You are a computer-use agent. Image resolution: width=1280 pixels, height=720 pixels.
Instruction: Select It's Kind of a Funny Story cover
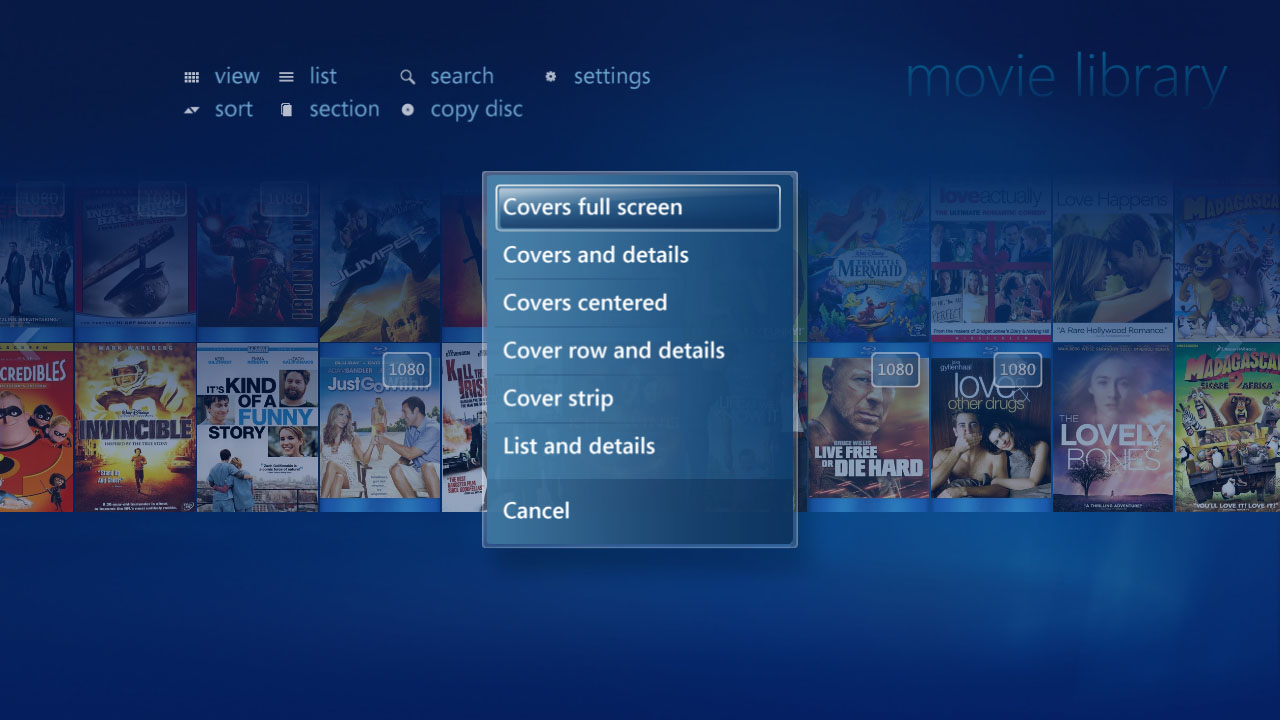point(258,427)
